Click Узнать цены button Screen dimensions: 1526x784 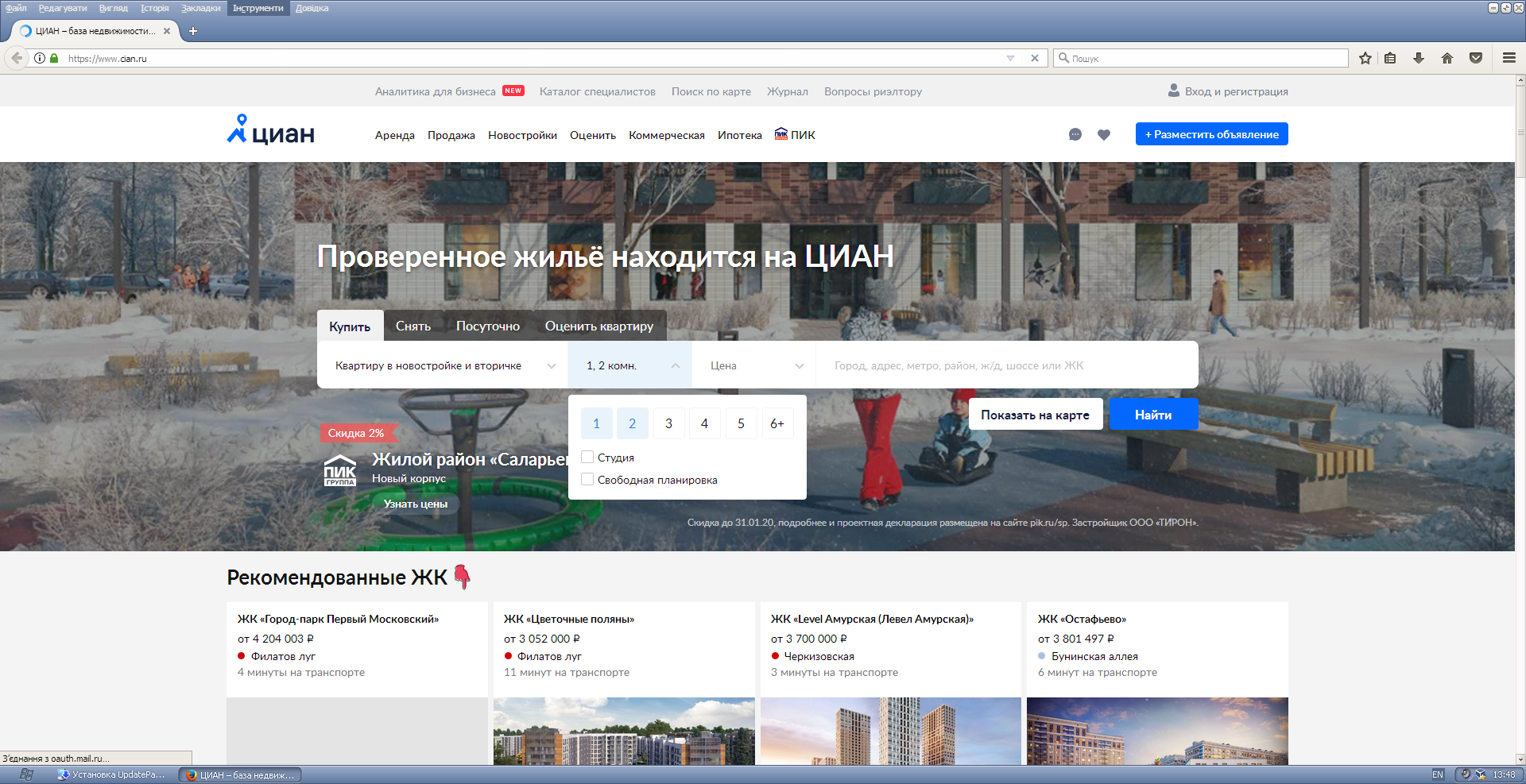[416, 504]
